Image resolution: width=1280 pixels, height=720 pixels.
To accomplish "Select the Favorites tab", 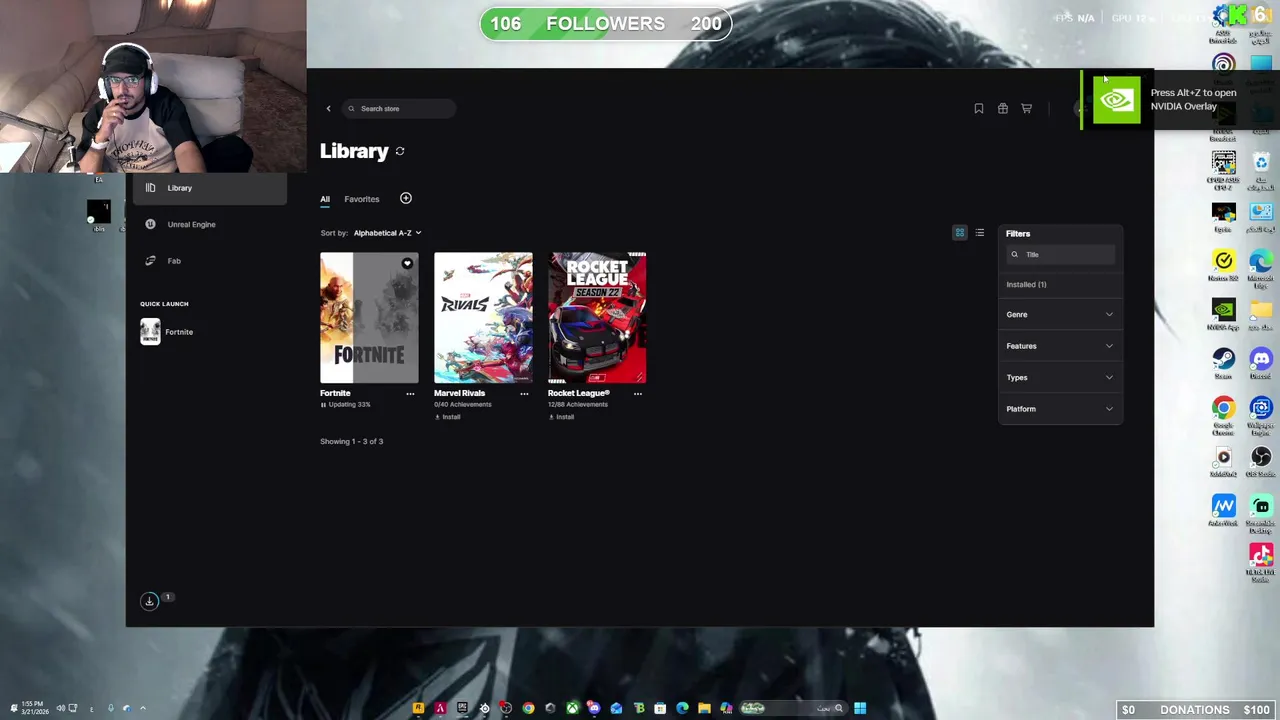I will pyautogui.click(x=362, y=199).
